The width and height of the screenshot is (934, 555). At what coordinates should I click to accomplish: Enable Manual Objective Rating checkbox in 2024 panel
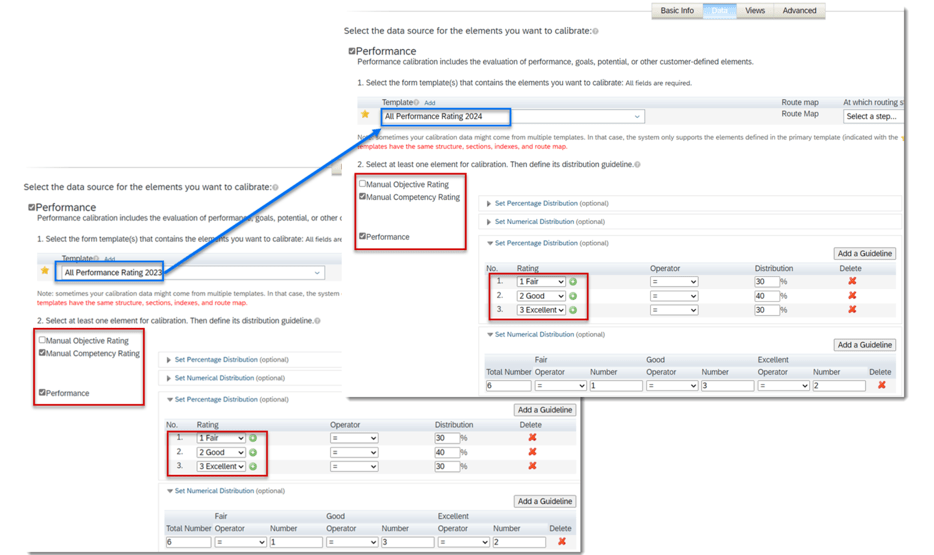363,184
